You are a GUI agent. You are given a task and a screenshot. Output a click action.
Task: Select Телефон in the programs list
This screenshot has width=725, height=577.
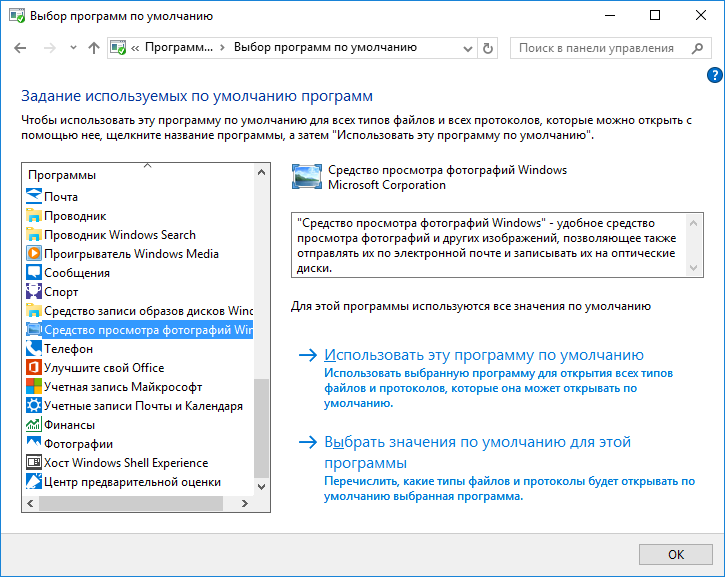click(x=68, y=349)
